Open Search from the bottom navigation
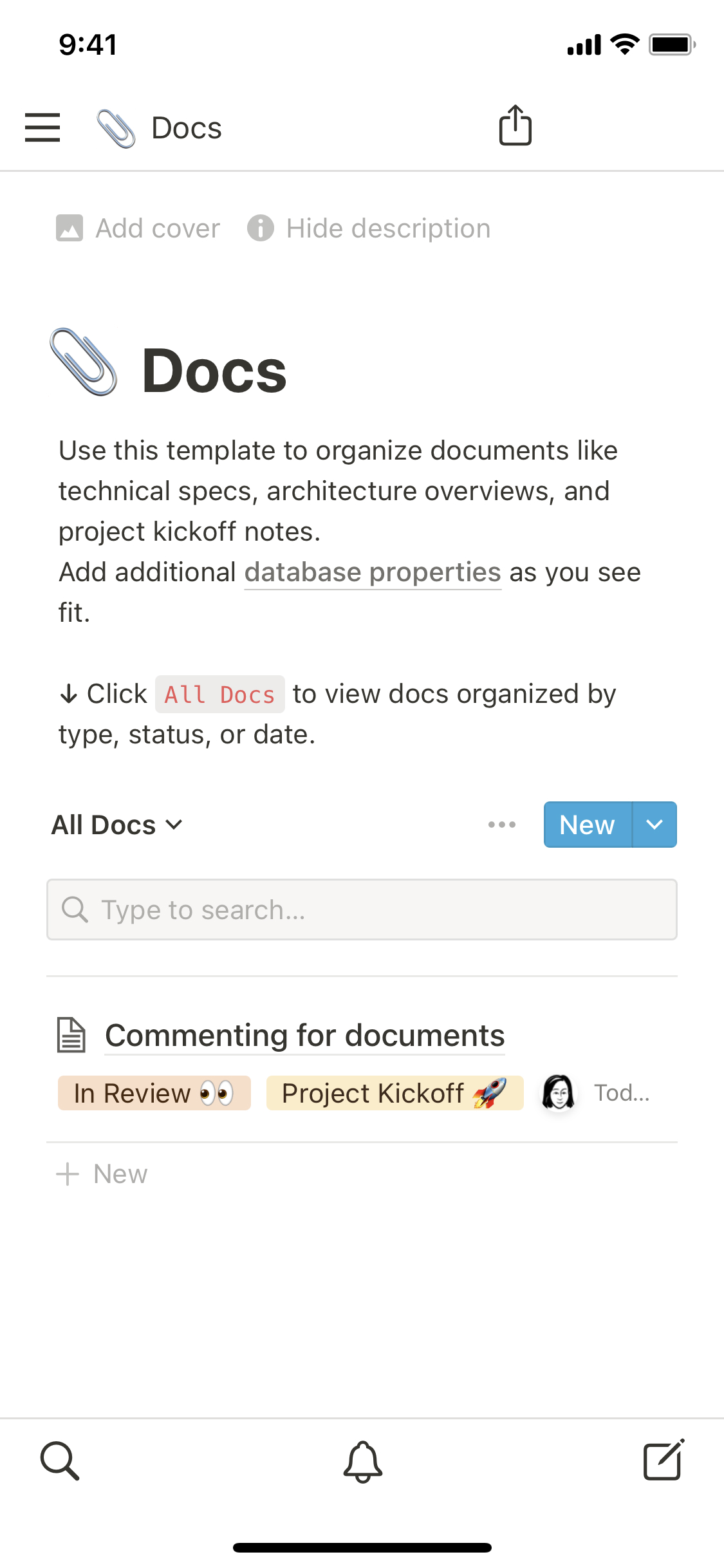The width and height of the screenshot is (724, 1568). click(60, 1462)
